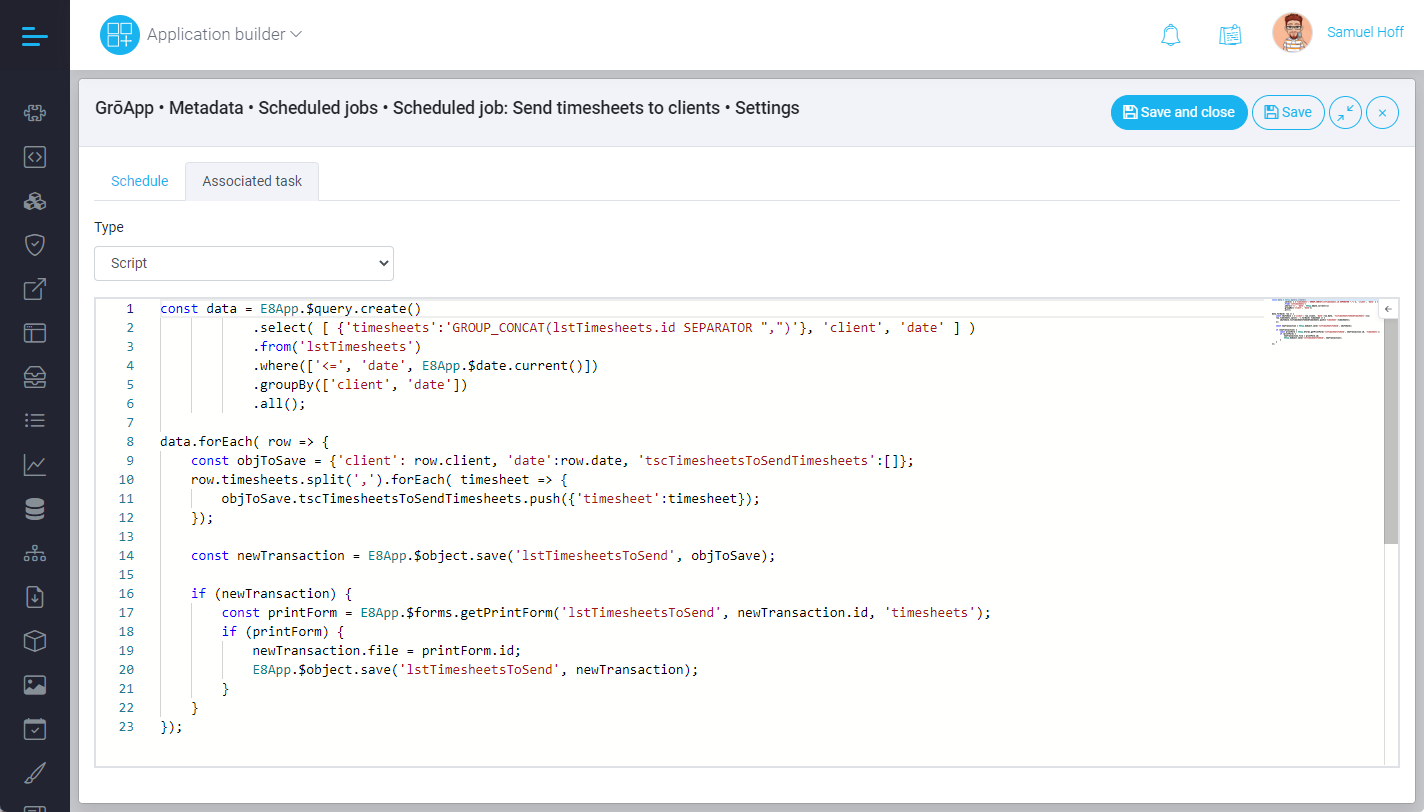Open the line chart sidebar icon
The image size is (1424, 812).
click(35, 465)
